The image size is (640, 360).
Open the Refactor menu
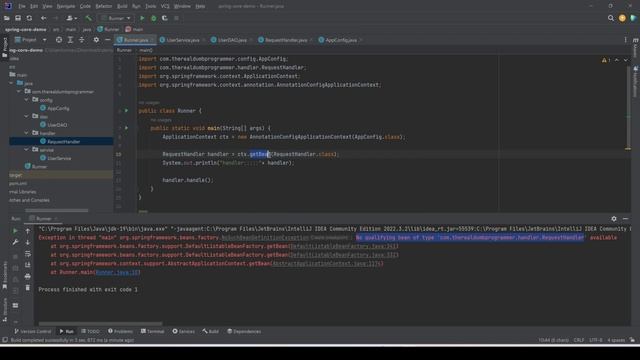(x=104, y=6)
